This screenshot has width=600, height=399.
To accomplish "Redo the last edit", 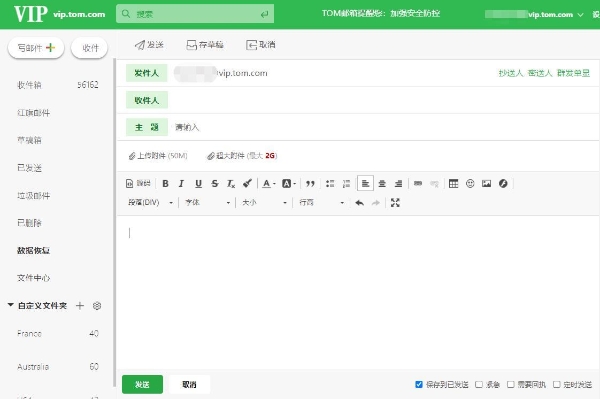I will click(376, 203).
